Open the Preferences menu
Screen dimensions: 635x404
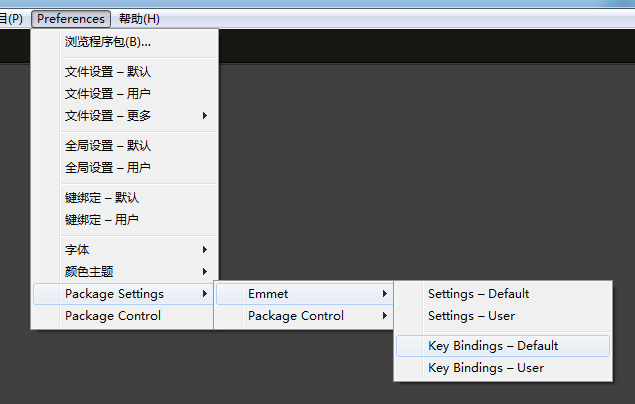pos(71,19)
